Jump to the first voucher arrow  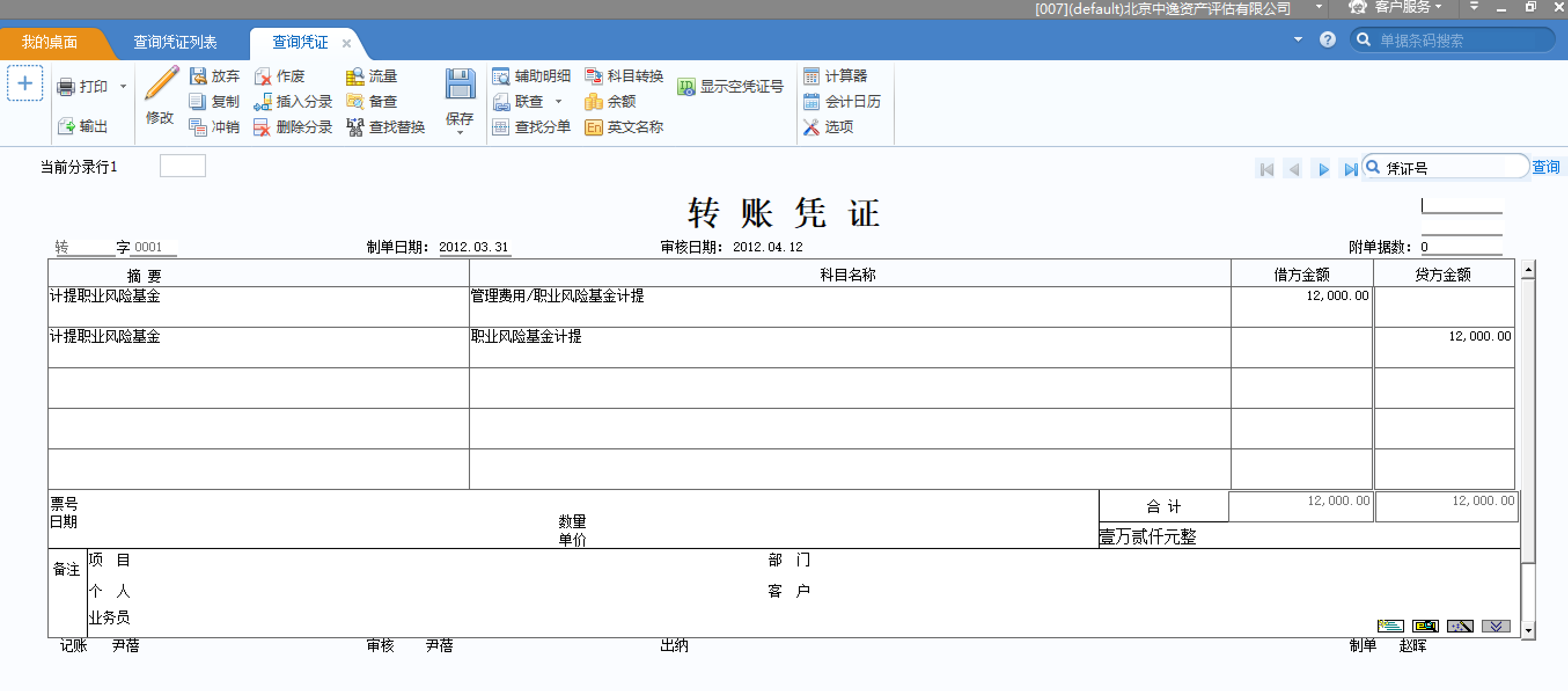1266,169
